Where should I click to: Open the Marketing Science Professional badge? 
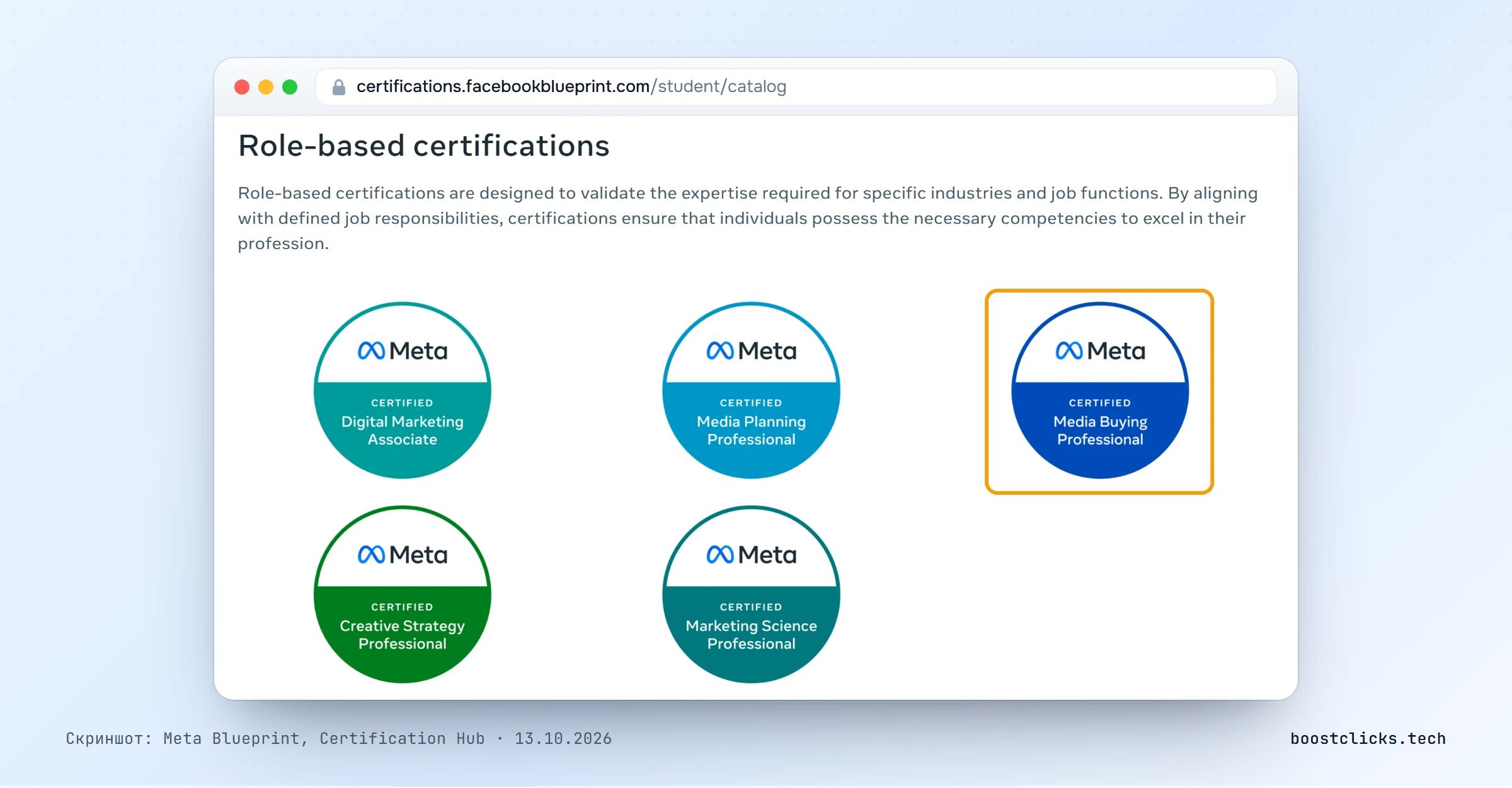(x=751, y=594)
